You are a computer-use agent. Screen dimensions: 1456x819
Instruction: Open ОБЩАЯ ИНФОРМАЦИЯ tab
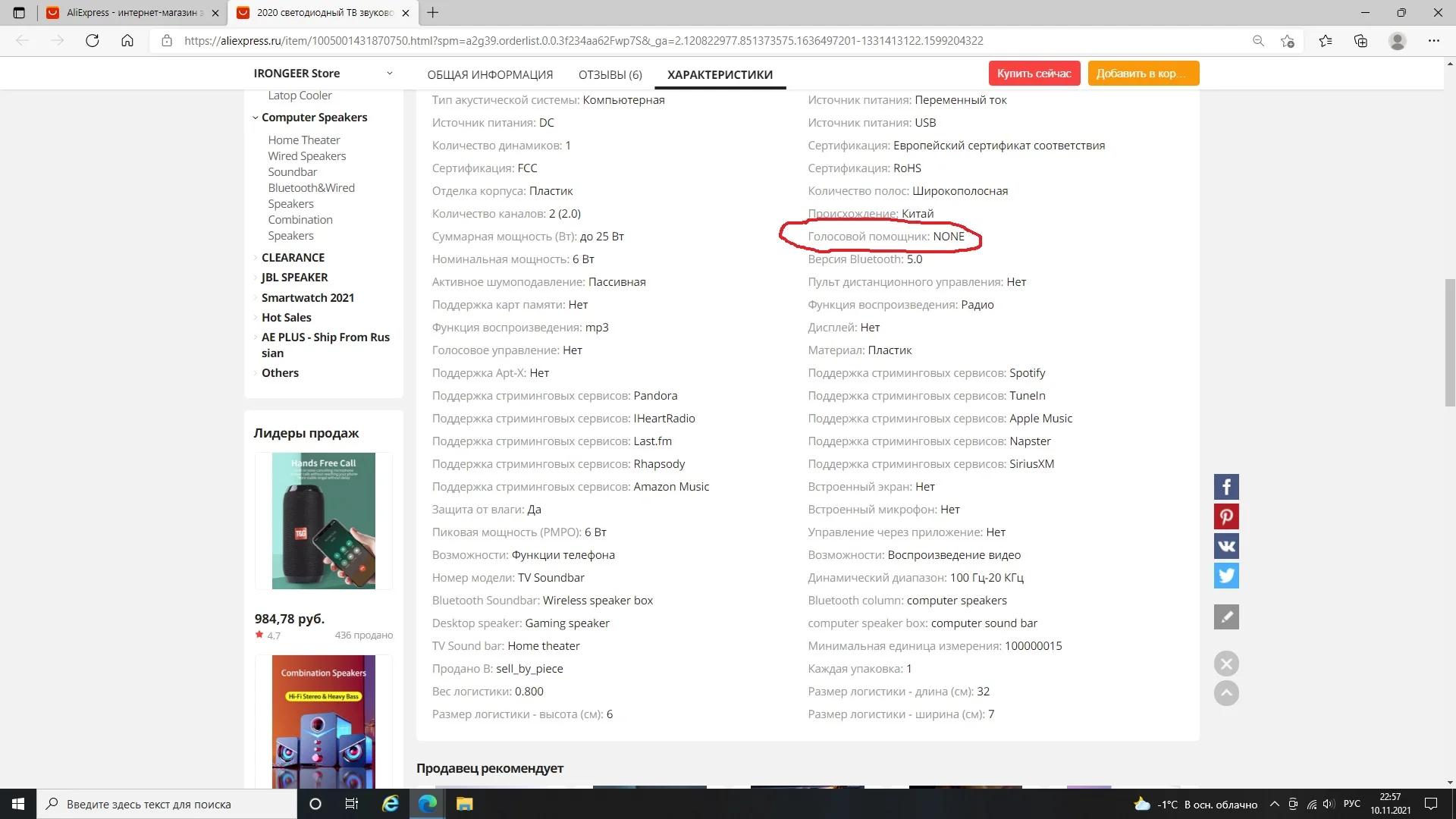pyautogui.click(x=490, y=74)
